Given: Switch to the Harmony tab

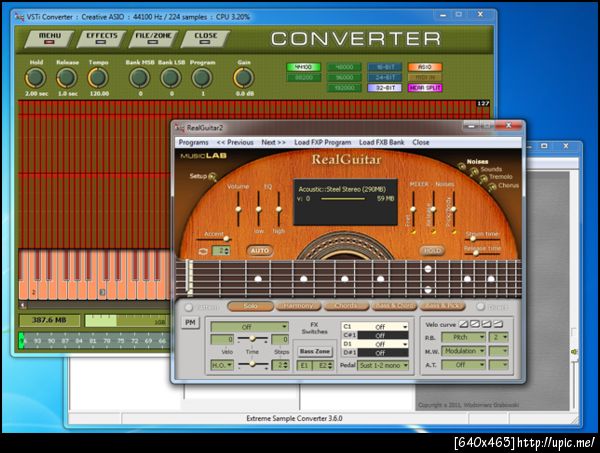Looking at the screenshot, I should pyautogui.click(x=298, y=306).
